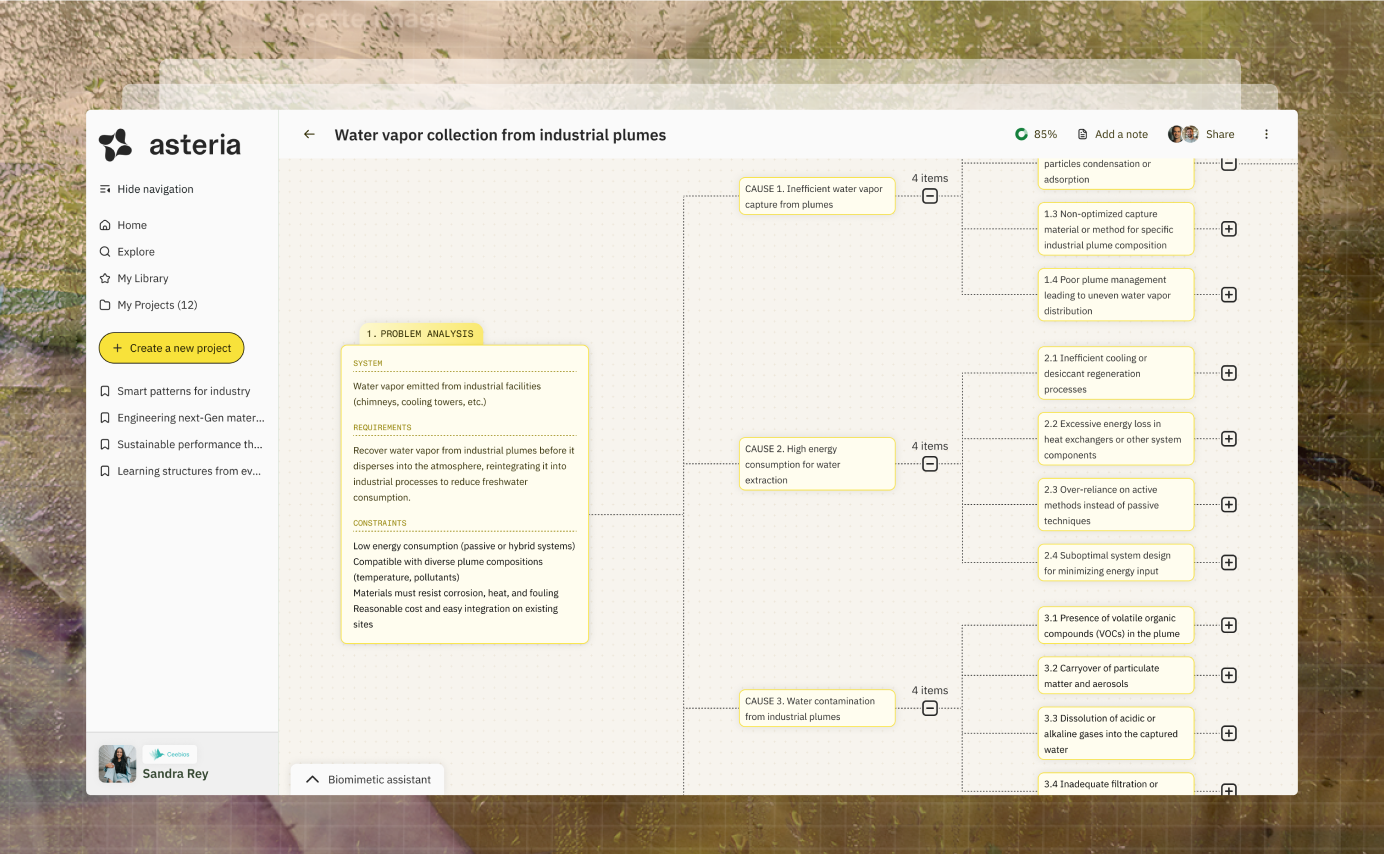Open bookmark Smart patterns for industry
Image resolution: width=1384 pixels, height=854 pixels.
point(183,391)
